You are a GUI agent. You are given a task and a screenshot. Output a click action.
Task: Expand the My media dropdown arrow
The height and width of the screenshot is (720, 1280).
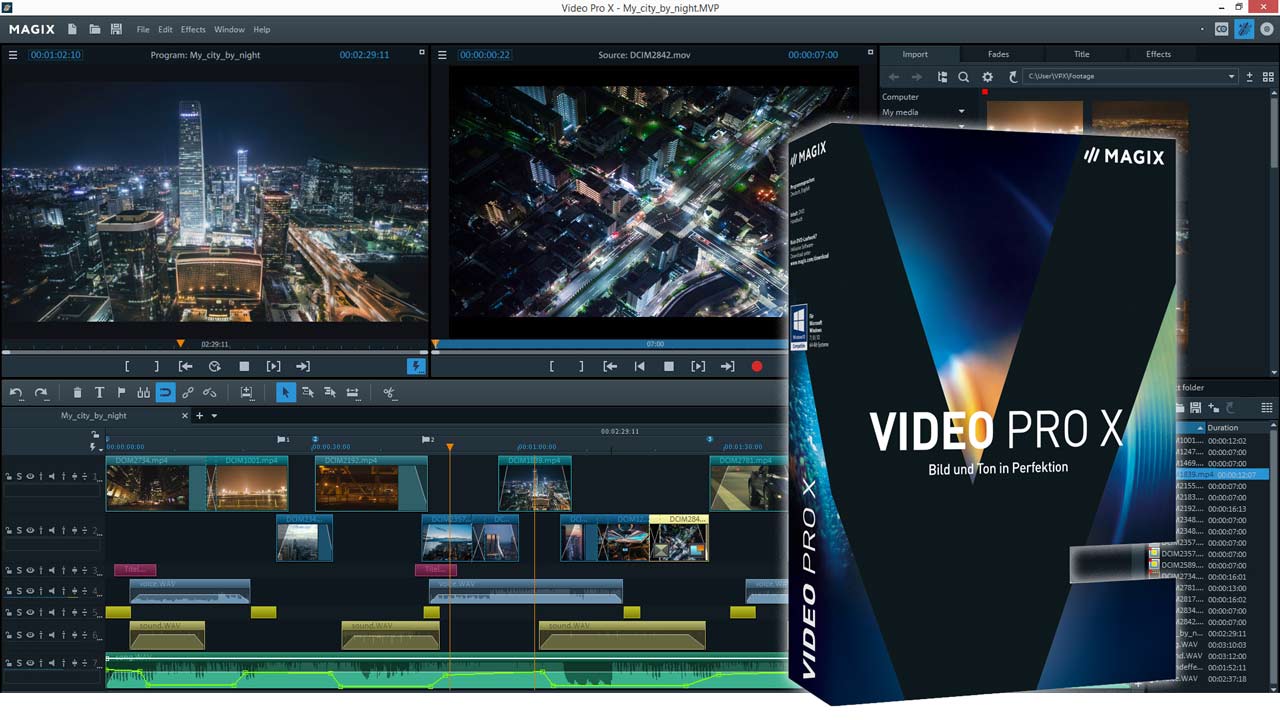pos(962,112)
